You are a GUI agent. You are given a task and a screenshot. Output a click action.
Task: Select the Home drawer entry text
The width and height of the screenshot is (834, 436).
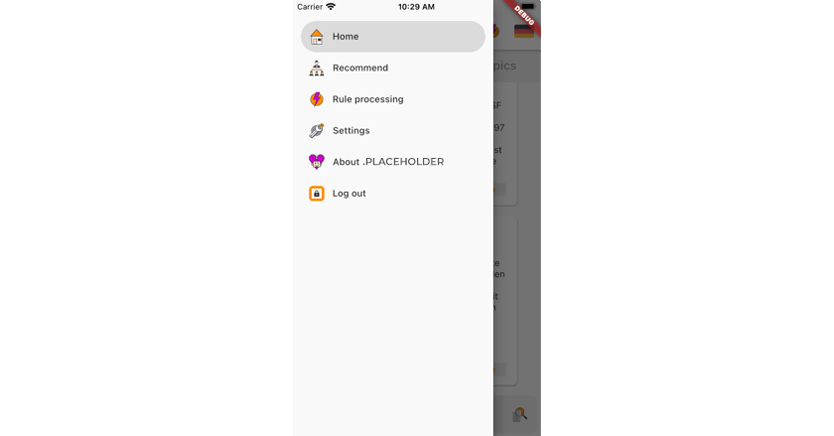point(345,37)
